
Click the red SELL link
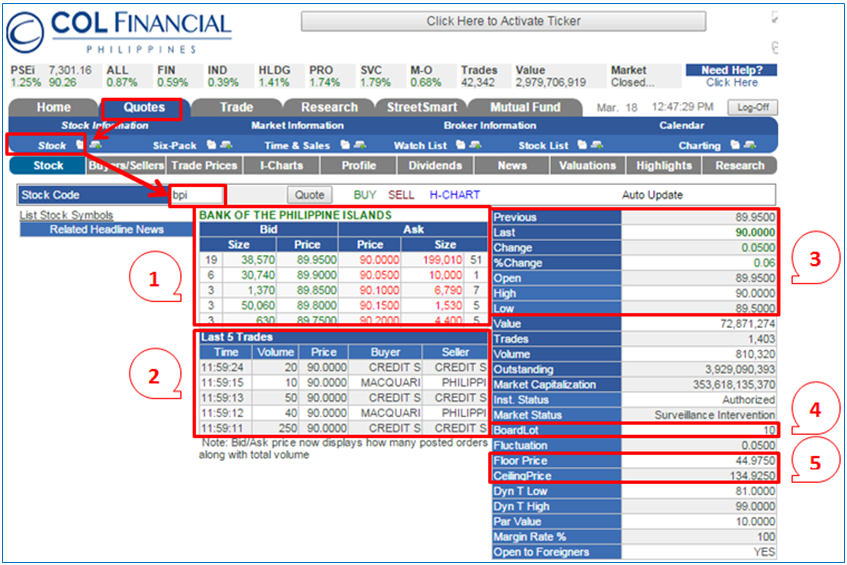pos(401,195)
